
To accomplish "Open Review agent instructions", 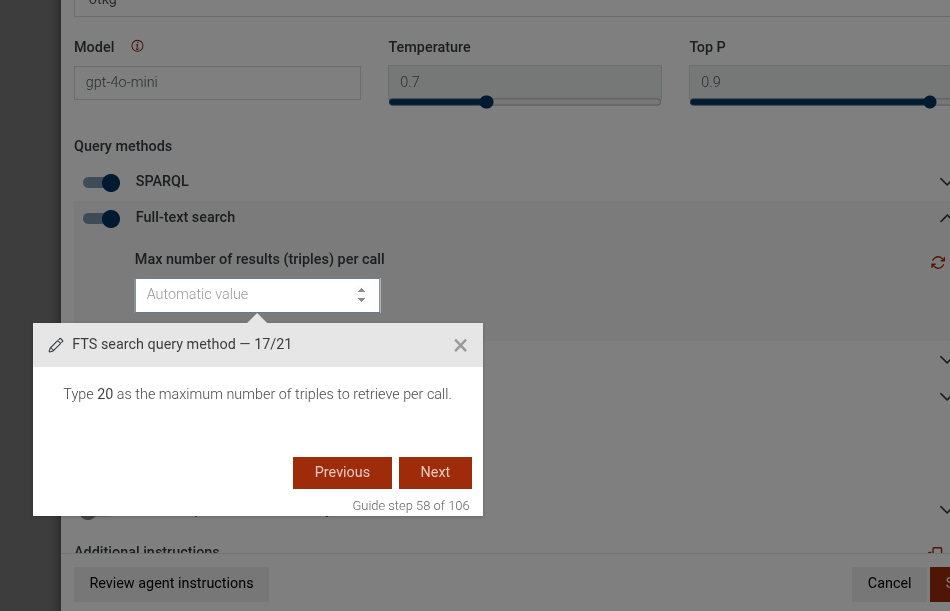I will [x=171, y=583].
